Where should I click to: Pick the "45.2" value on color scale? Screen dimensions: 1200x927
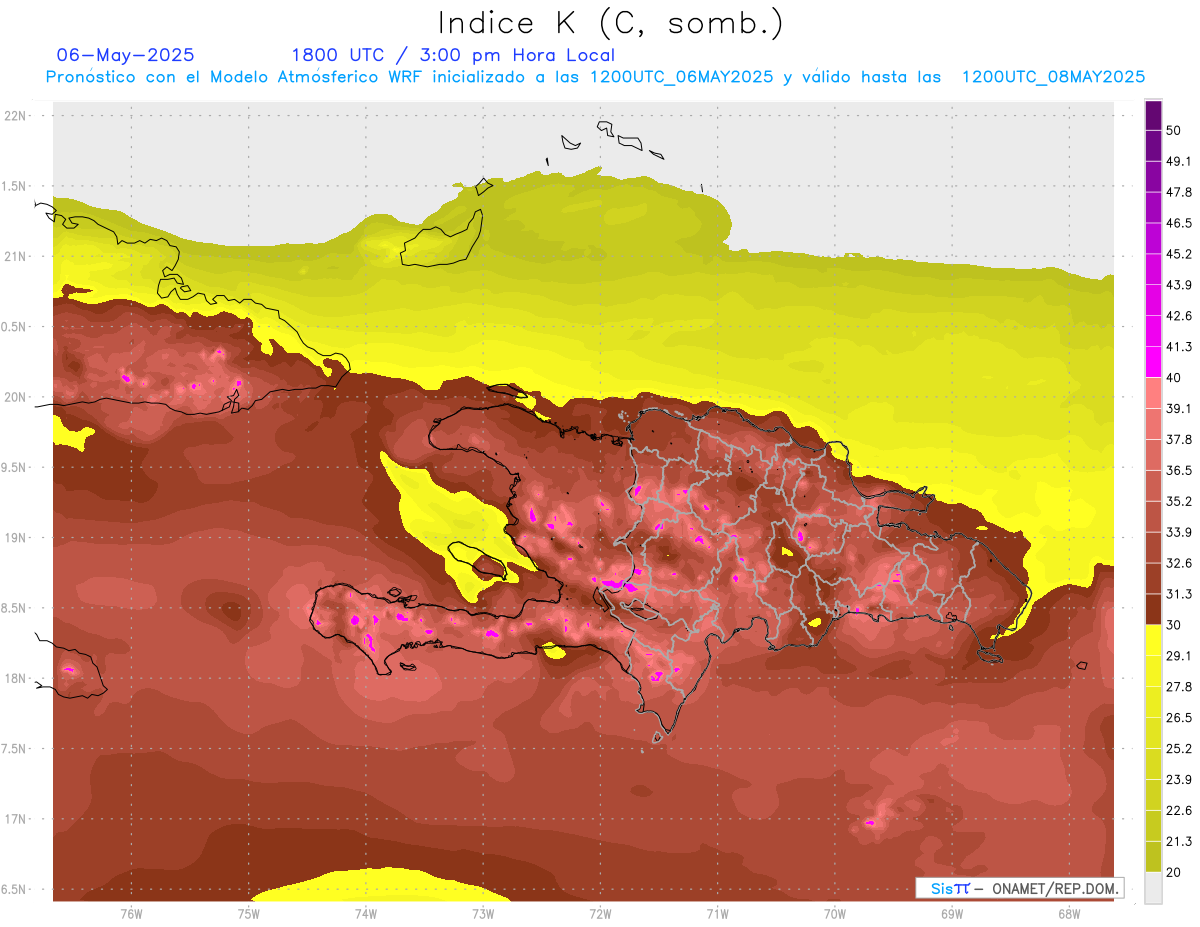click(x=1179, y=254)
